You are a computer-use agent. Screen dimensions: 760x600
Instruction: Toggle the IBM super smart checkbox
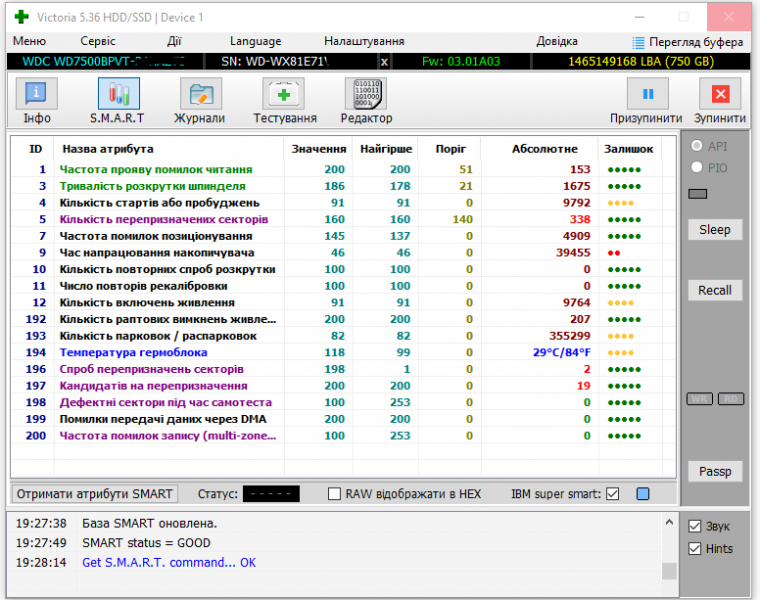613,494
